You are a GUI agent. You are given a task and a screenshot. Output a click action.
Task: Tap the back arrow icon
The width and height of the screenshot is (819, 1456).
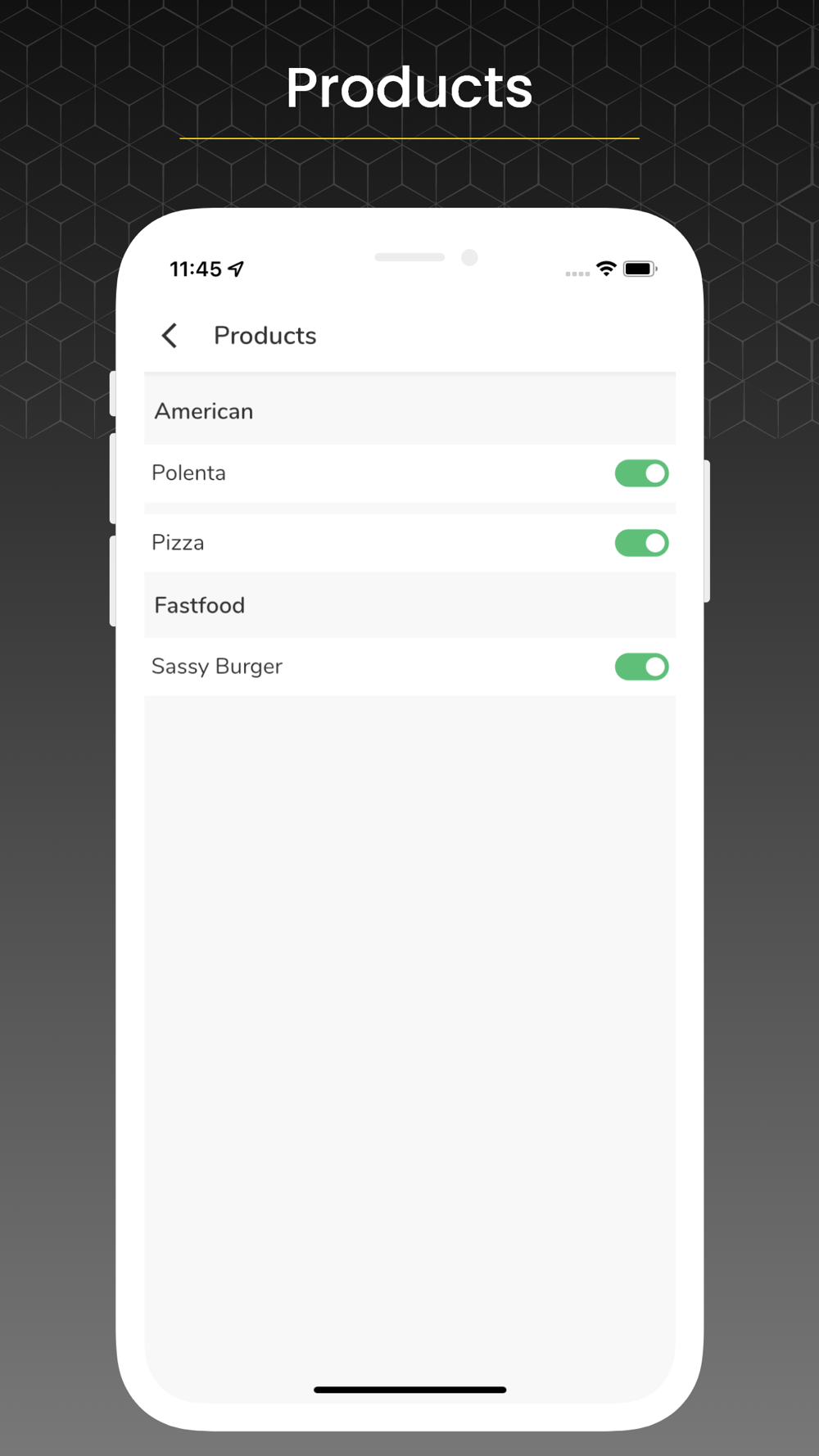[170, 335]
